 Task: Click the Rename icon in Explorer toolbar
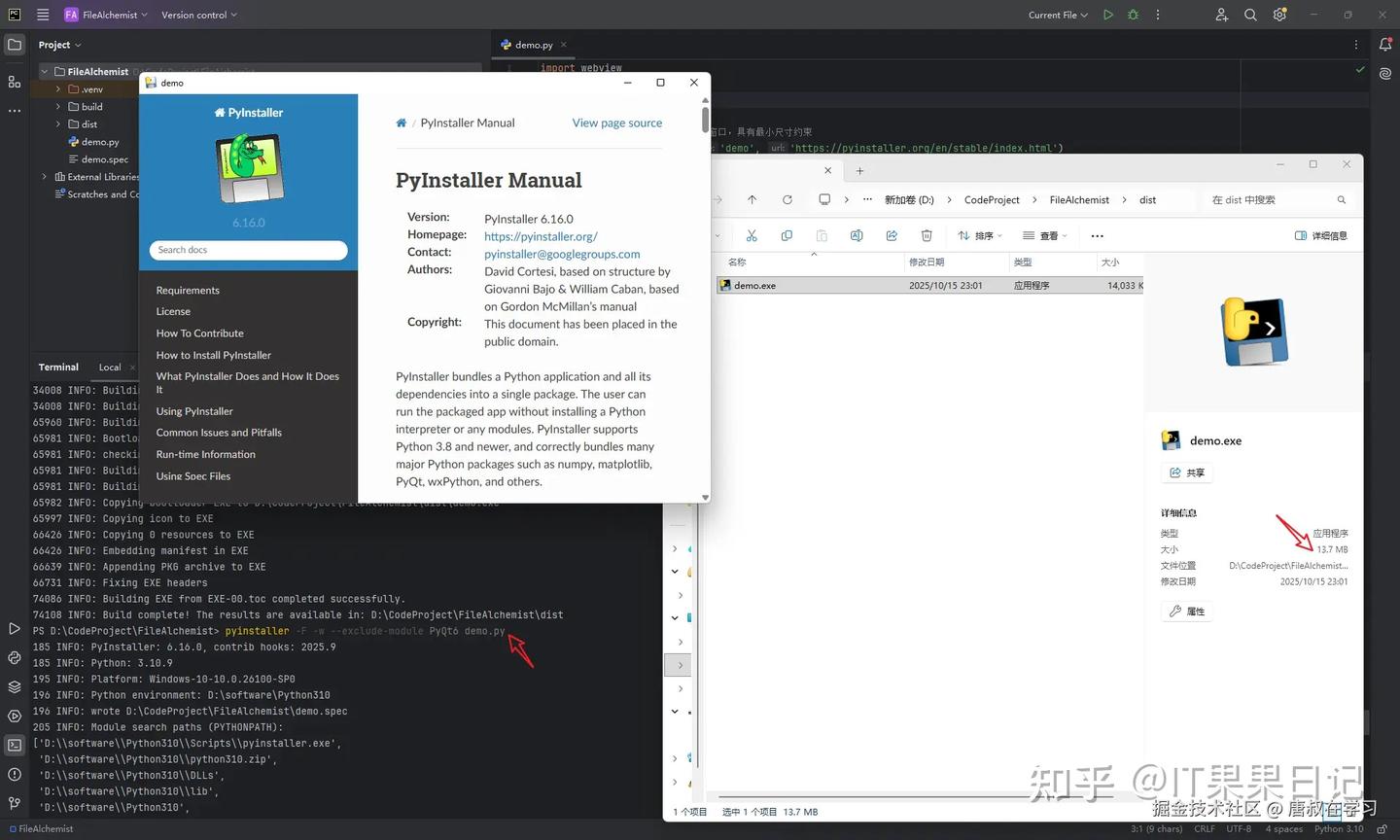(857, 235)
